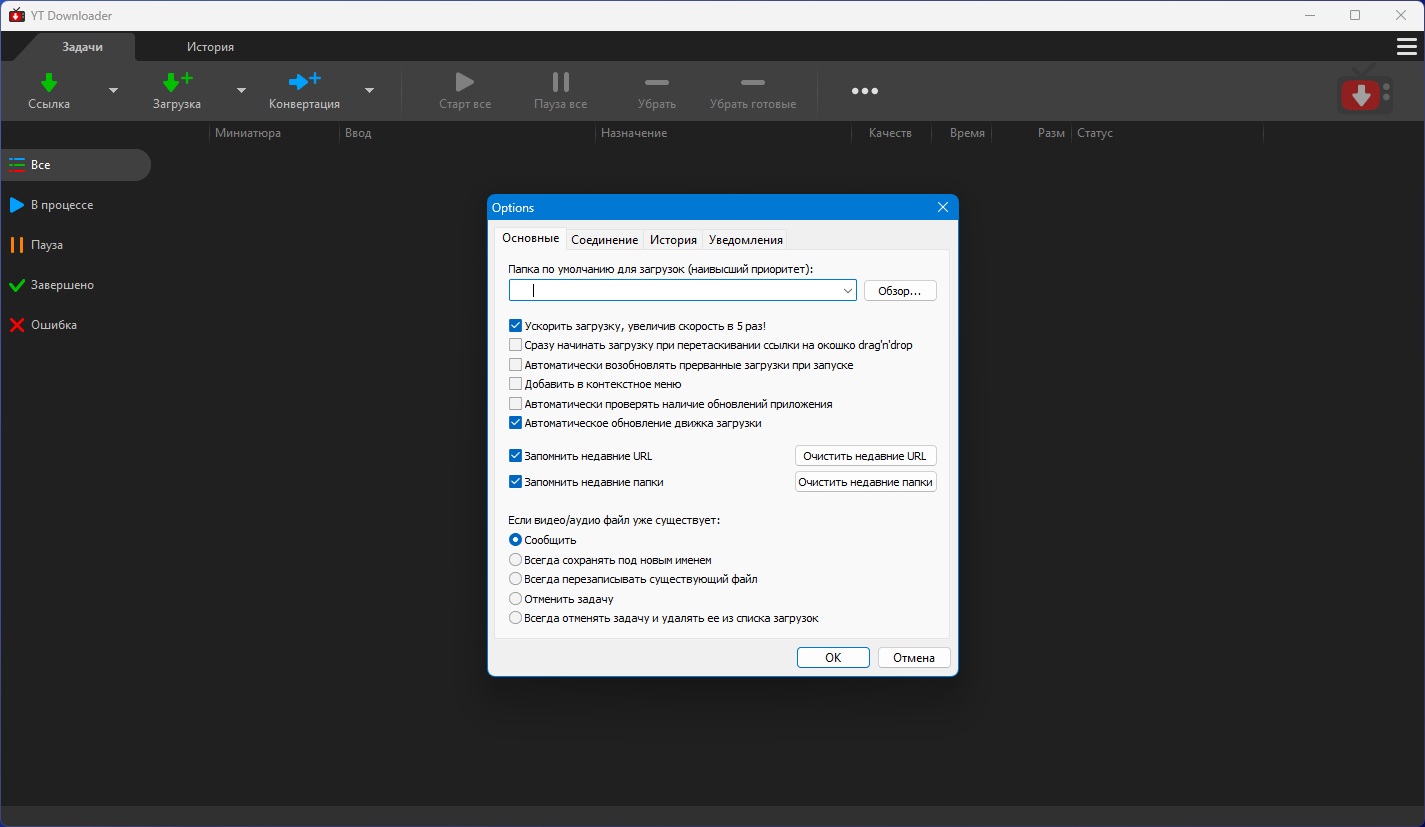Close the Options dialog
This screenshot has width=1425, height=827.
(x=942, y=207)
